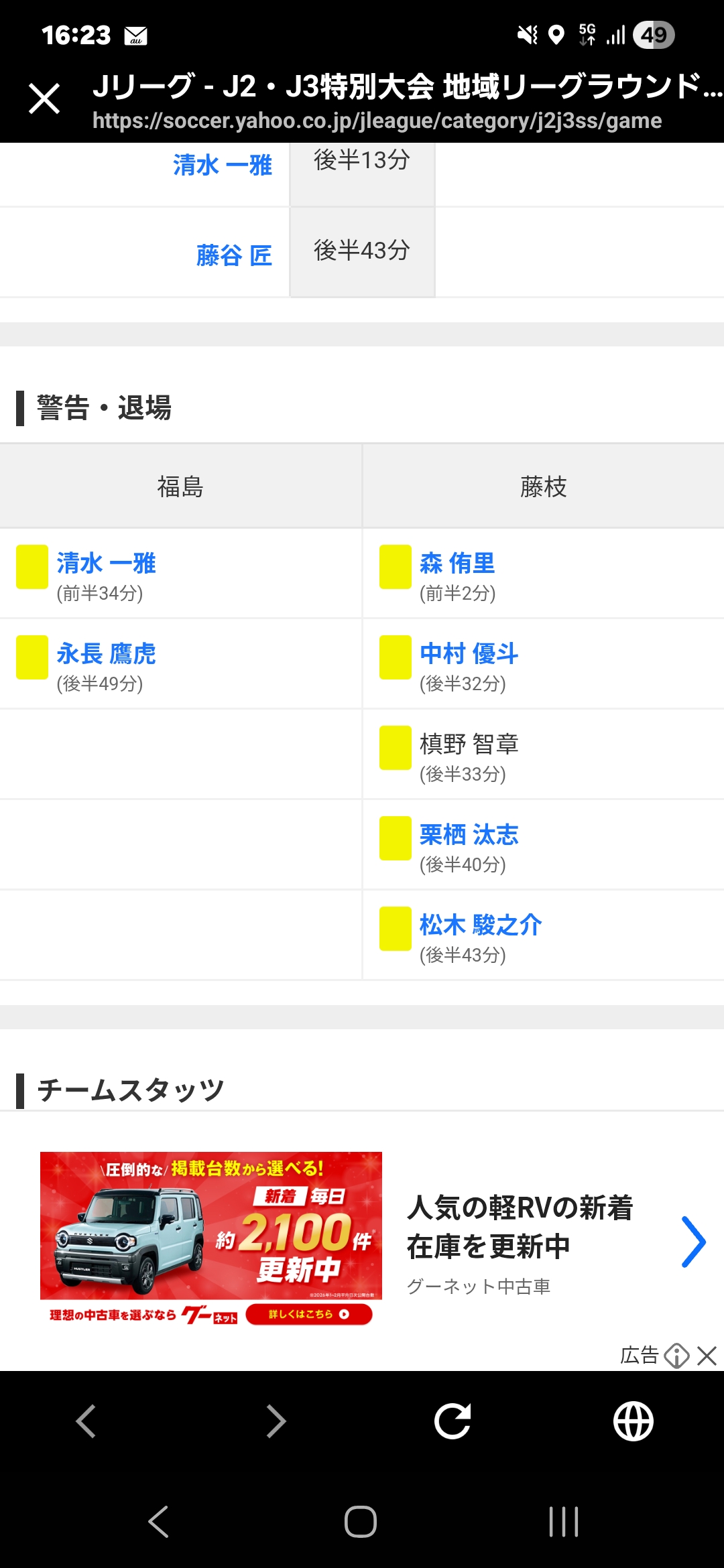The image size is (724, 1568).
Task: Tap yellow card next to 槙野 智章
Action: pos(395,747)
